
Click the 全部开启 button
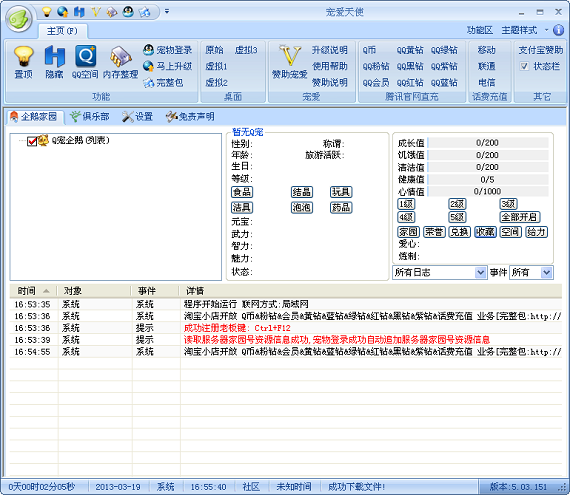point(519,217)
